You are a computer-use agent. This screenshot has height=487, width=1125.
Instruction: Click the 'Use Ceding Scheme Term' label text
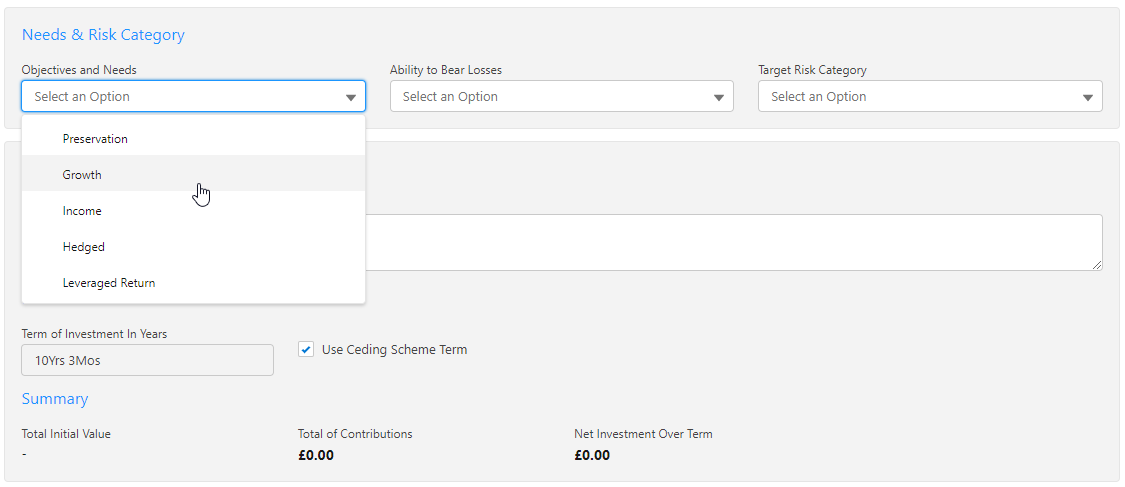394,350
